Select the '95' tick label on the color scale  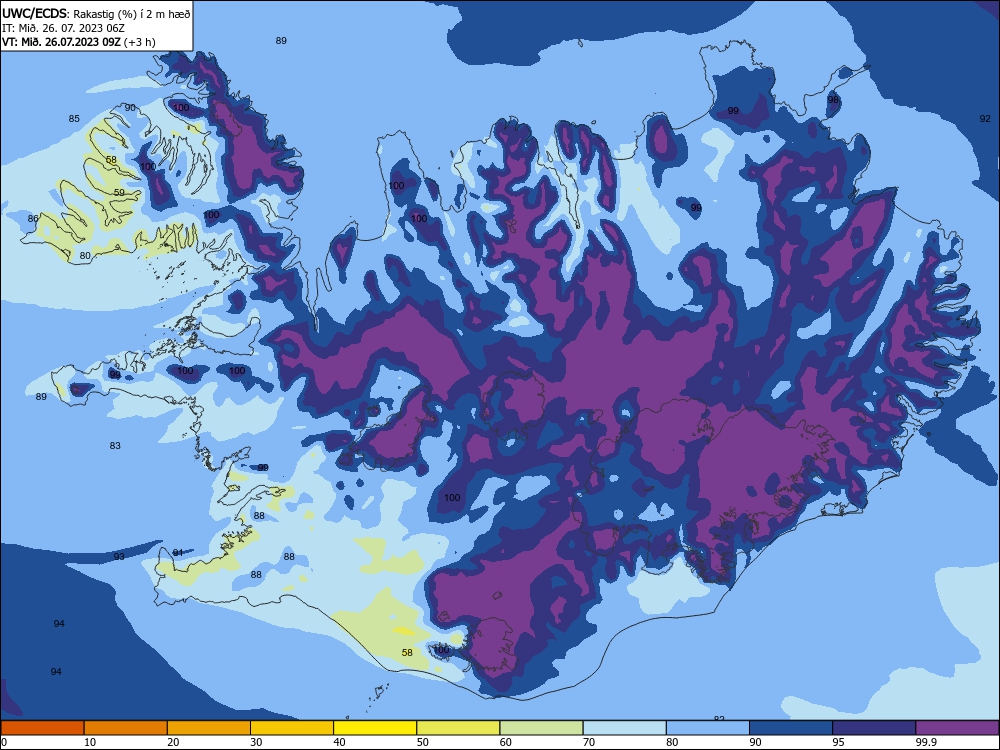pyautogui.click(x=838, y=742)
